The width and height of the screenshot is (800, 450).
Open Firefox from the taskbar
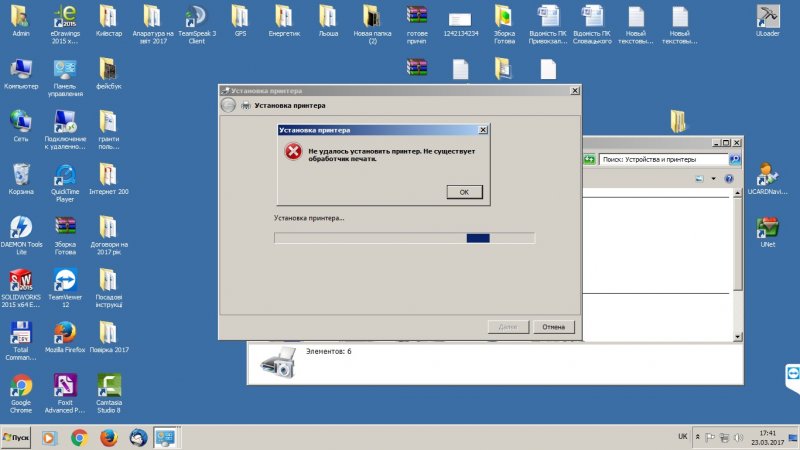pos(108,437)
